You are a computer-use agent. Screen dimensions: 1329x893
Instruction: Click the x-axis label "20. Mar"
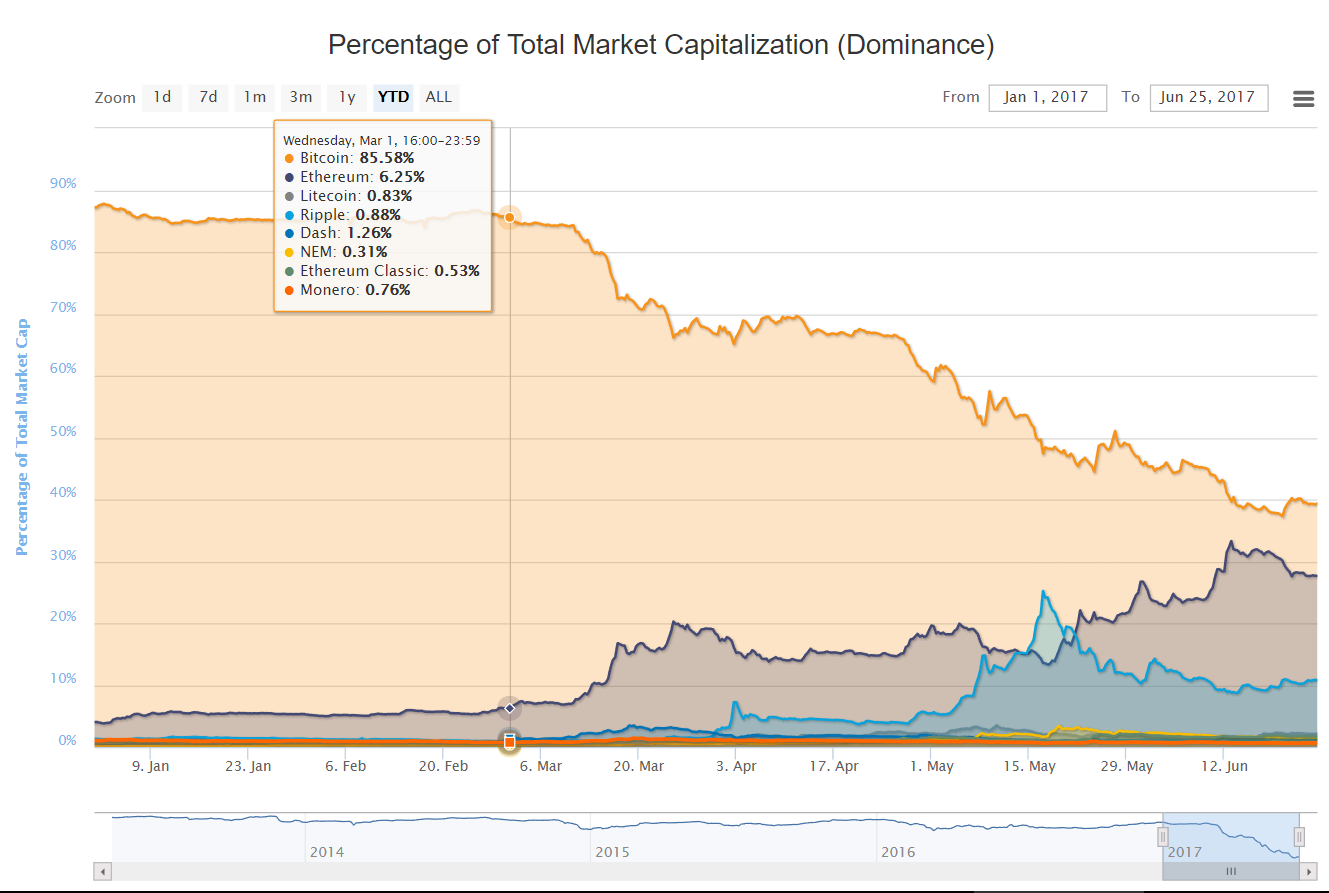click(639, 767)
